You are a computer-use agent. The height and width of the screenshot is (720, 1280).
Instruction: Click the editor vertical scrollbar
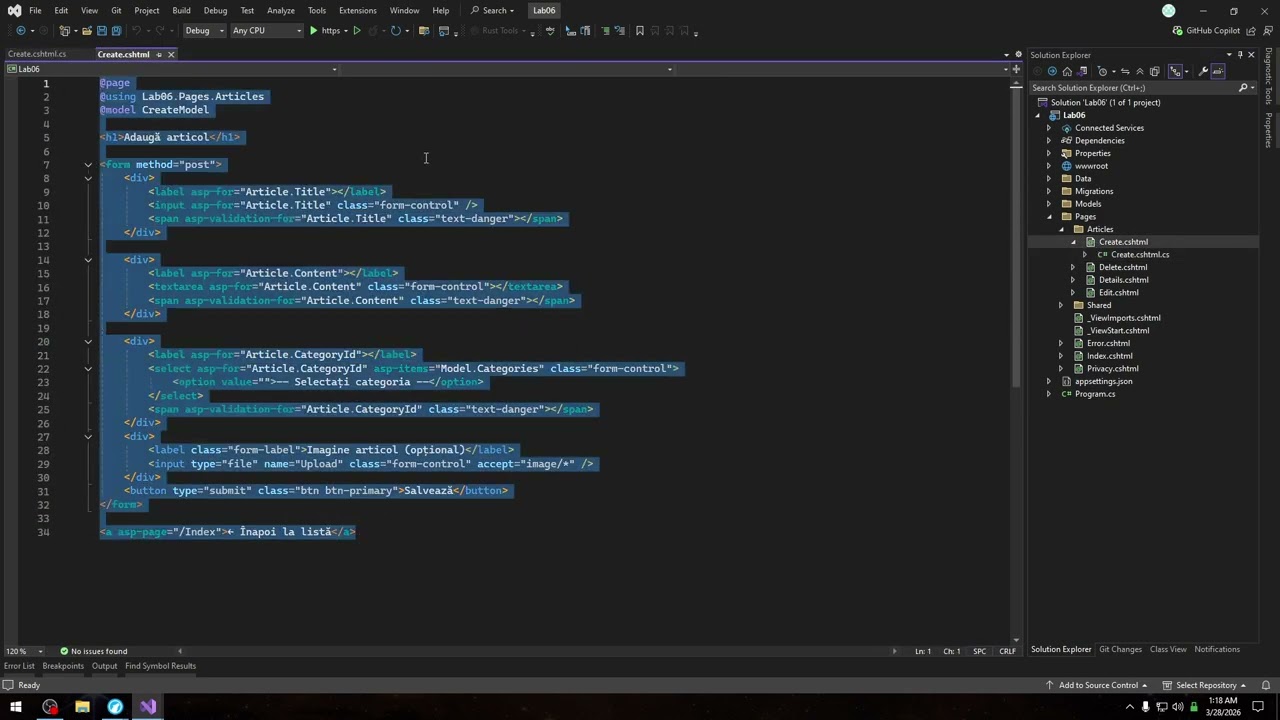click(1016, 235)
